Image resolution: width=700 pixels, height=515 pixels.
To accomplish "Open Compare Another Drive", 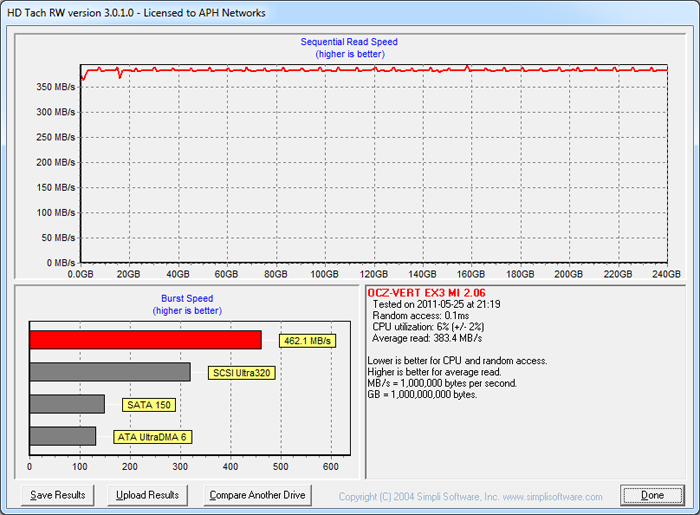I will (x=257, y=495).
